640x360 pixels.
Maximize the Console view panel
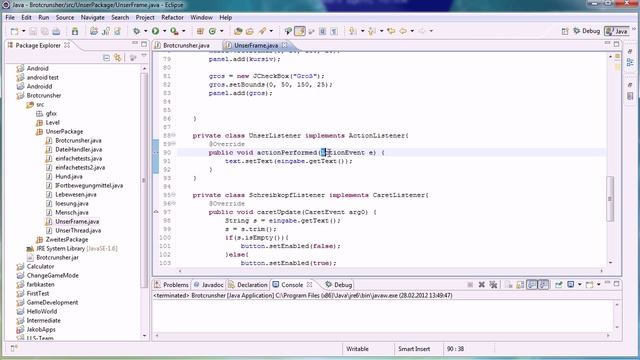(x=616, y=284)
